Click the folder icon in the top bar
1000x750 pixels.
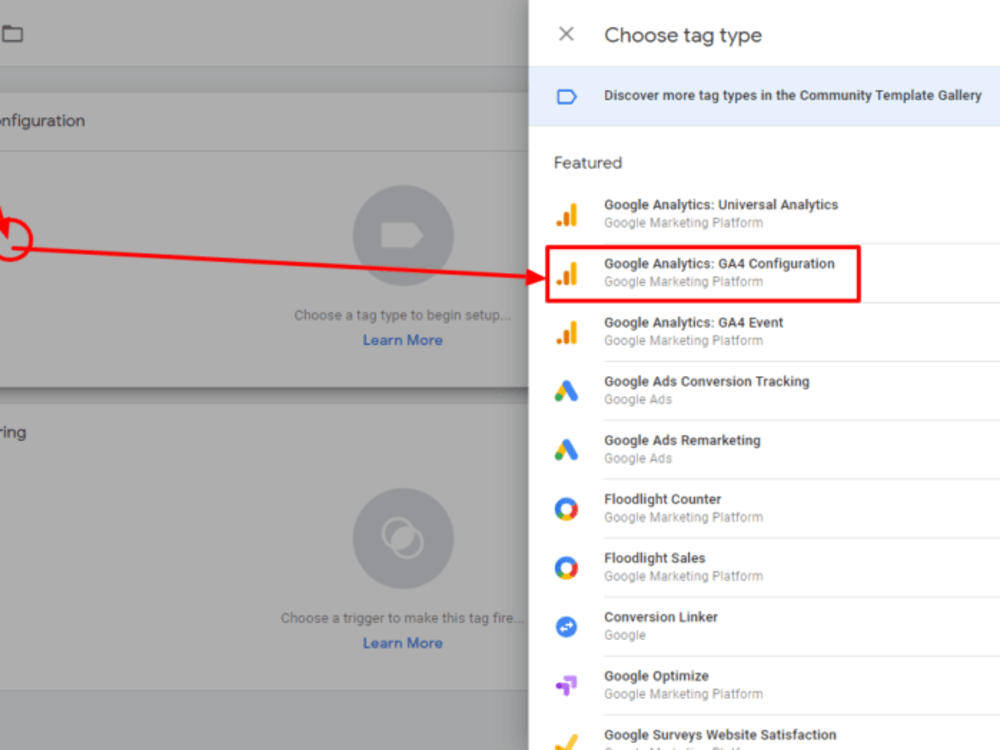point(12,33)
